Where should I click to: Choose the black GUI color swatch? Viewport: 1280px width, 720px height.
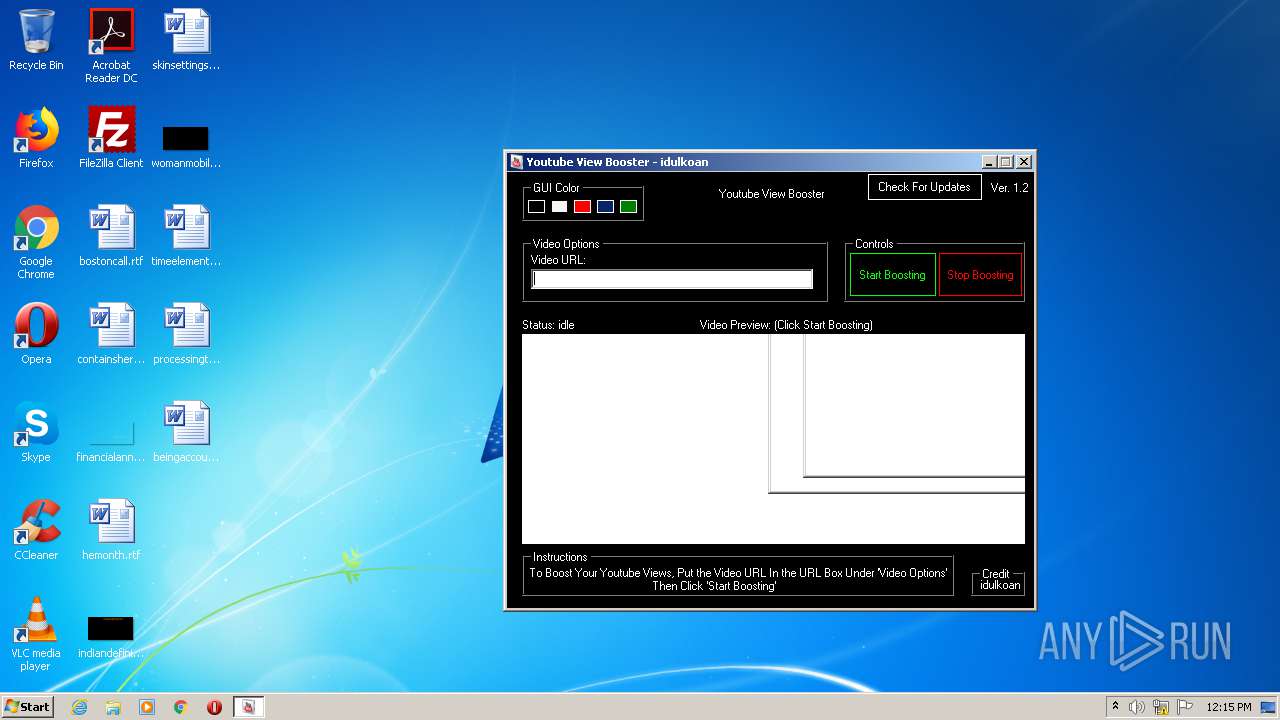(537, 207)
